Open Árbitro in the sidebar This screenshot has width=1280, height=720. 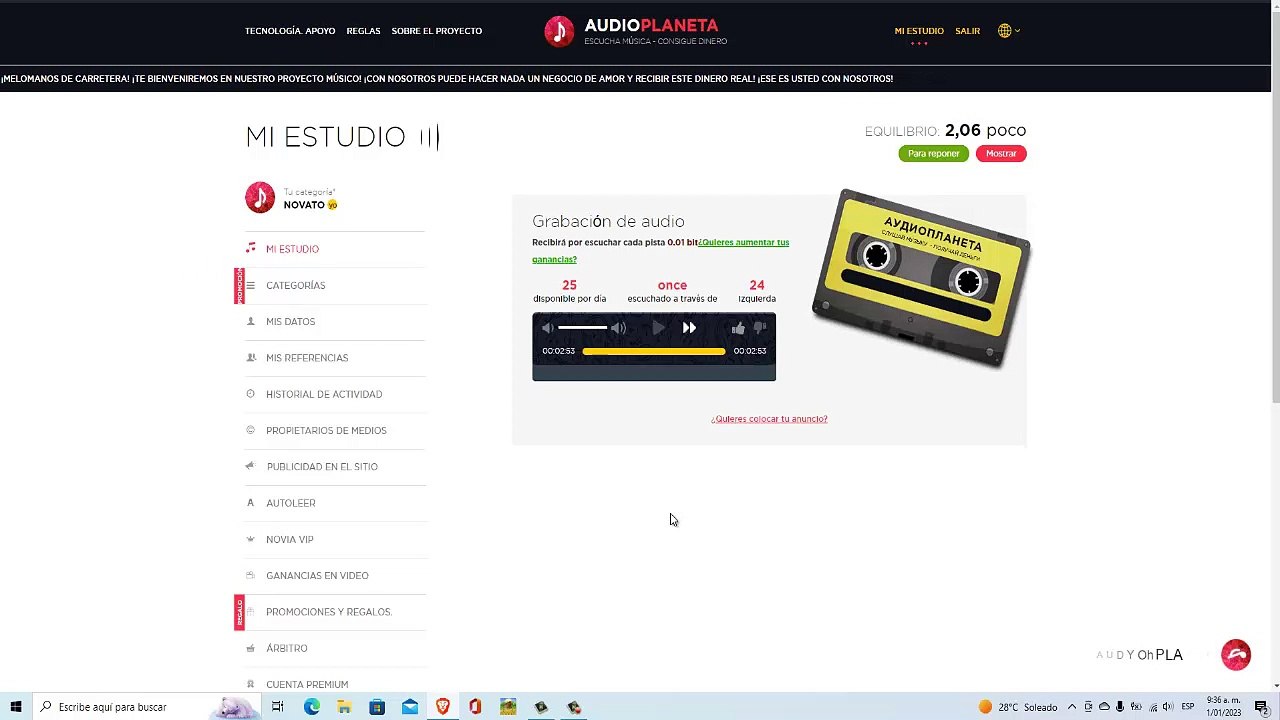click(286, 648)
